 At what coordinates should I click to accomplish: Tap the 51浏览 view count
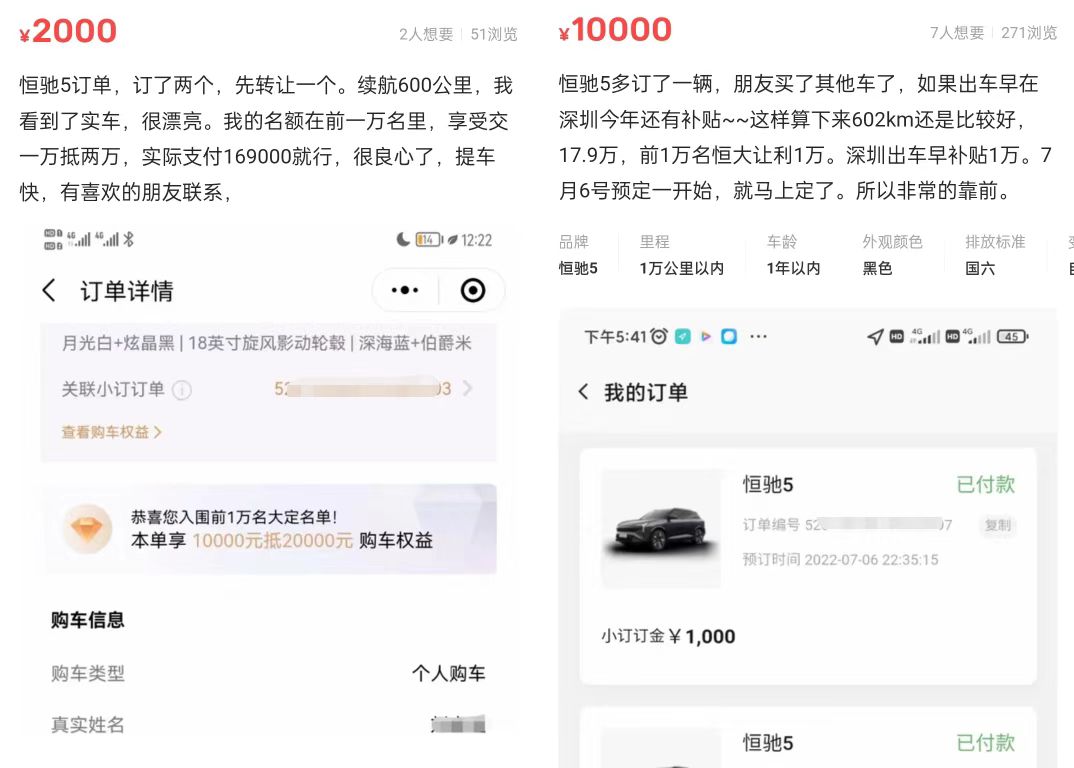point(494,34)
